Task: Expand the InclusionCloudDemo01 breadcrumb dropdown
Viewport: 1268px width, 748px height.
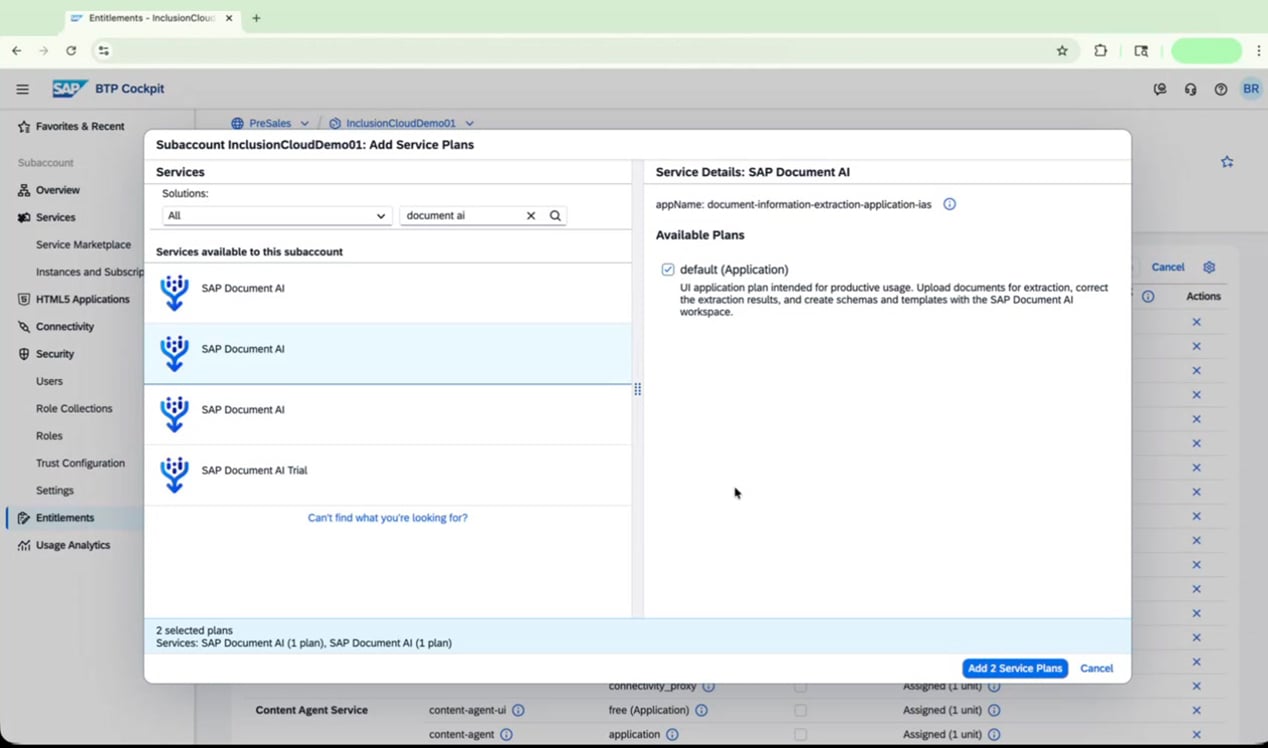Action: click(469, 124)
